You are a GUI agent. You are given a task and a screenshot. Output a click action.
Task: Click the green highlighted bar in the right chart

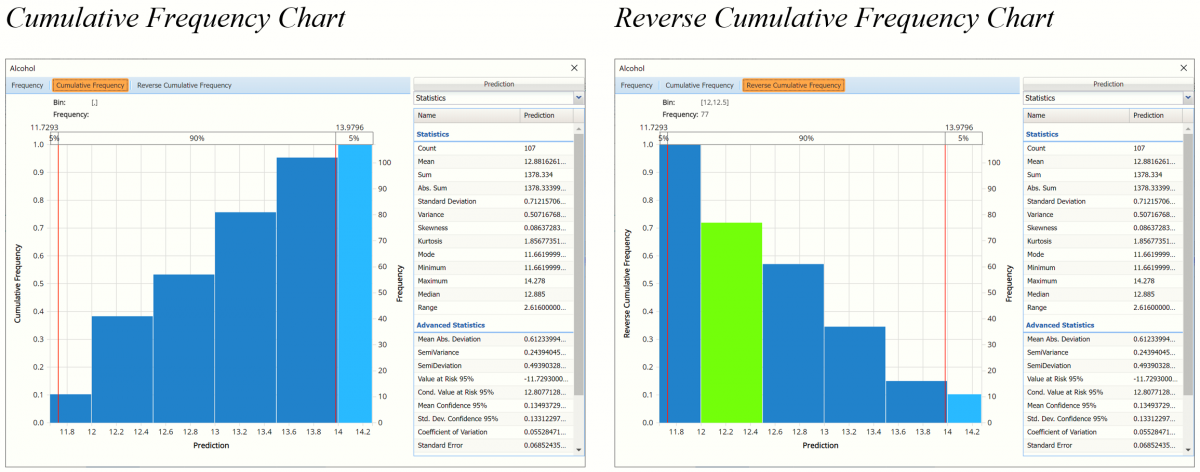click(x=731, y=322)
